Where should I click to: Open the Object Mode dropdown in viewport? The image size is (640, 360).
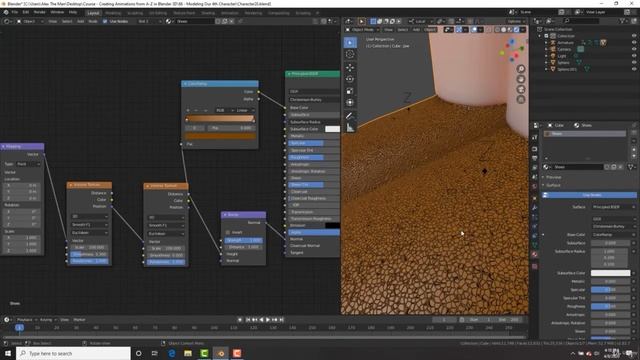pyautogui.click(x=361, y=29)
